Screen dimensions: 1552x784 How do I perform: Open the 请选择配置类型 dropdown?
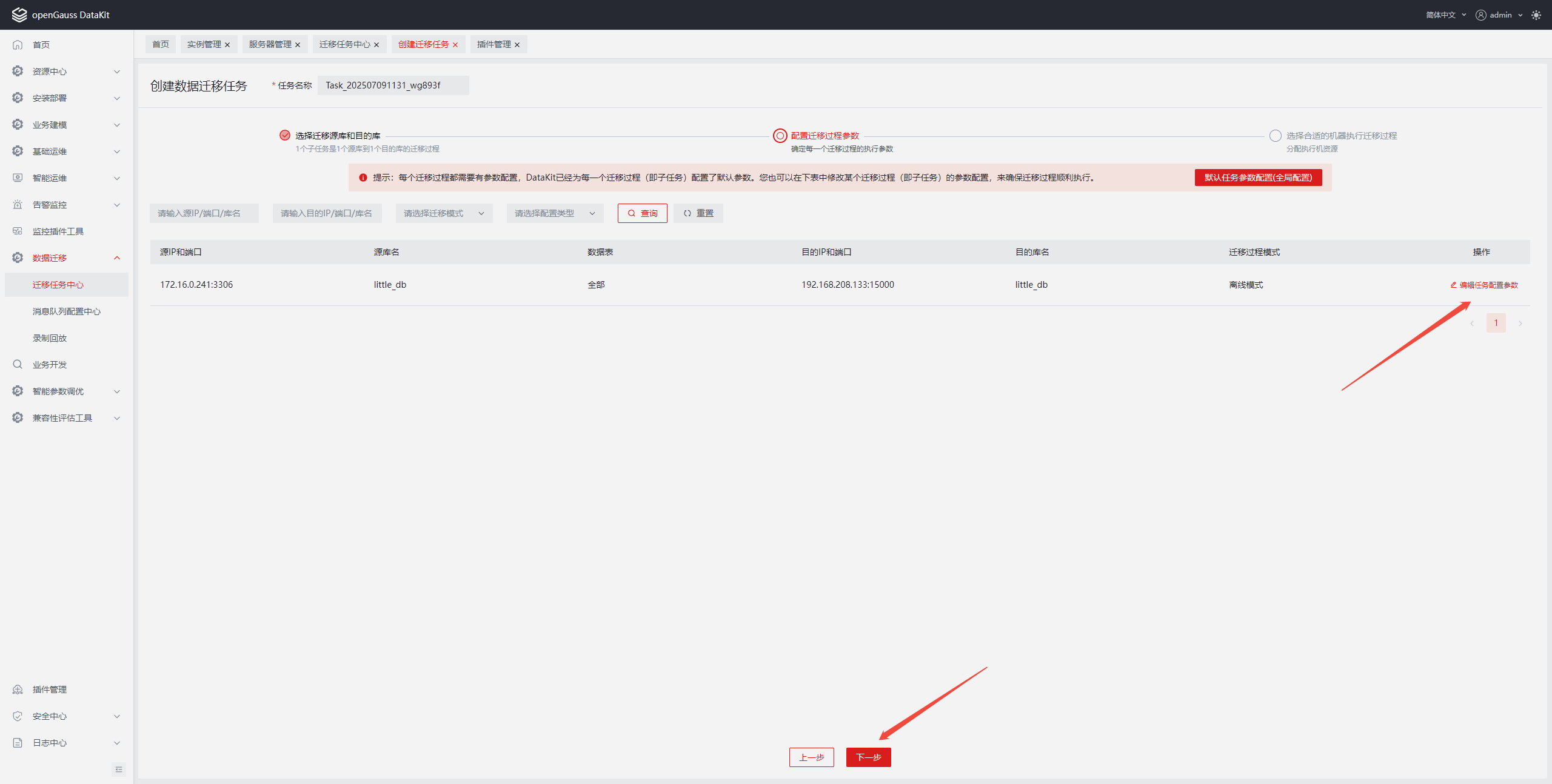[555, 213]
